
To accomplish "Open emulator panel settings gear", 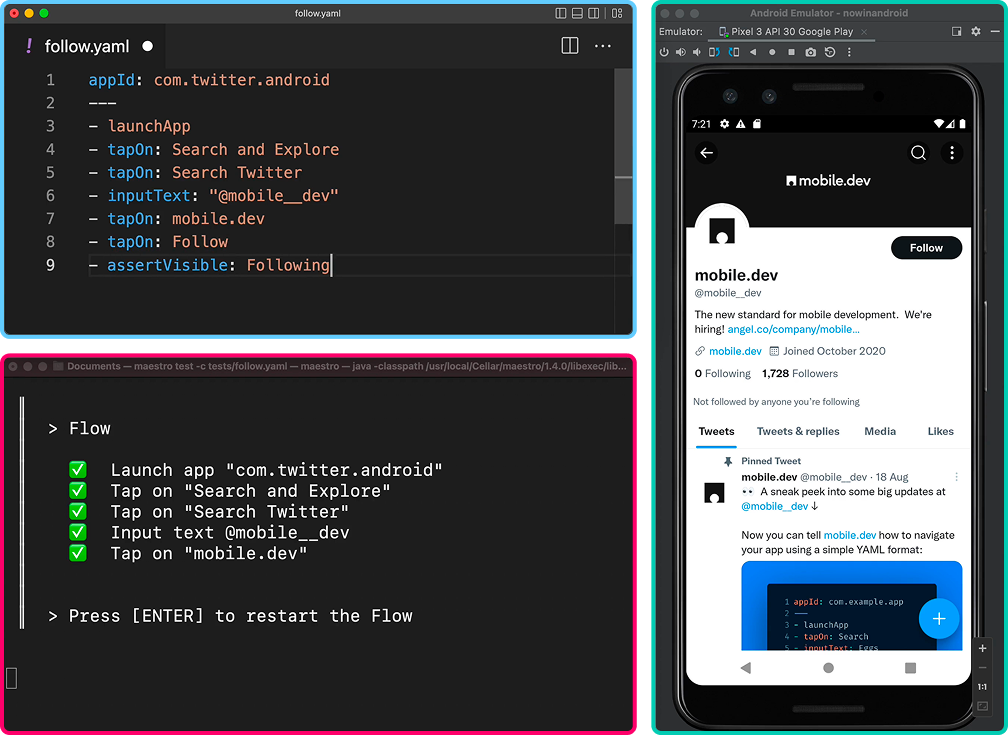I will click(976, 31).
